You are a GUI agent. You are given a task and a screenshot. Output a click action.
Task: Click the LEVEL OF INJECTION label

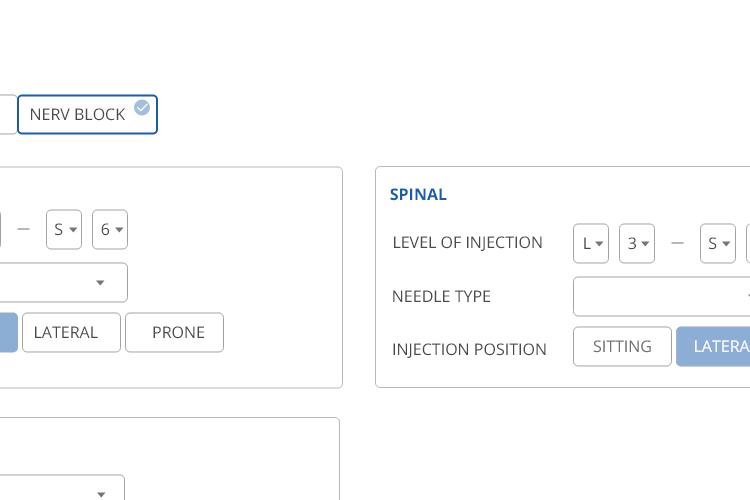coord(467,243)
